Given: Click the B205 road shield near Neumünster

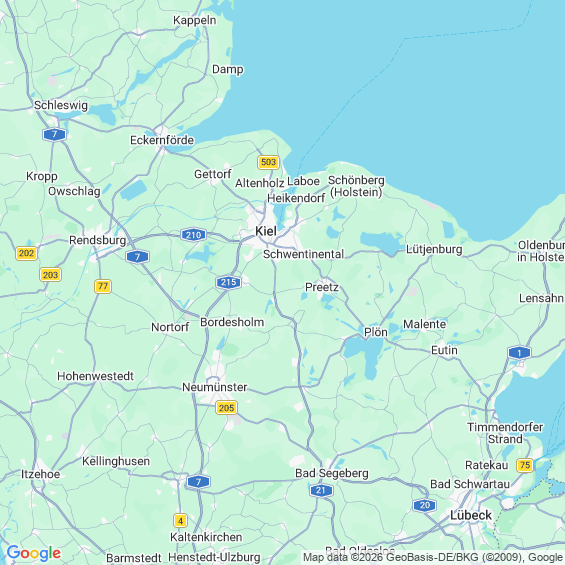Looking at the screenshot, I should click(x=226, y=408).
